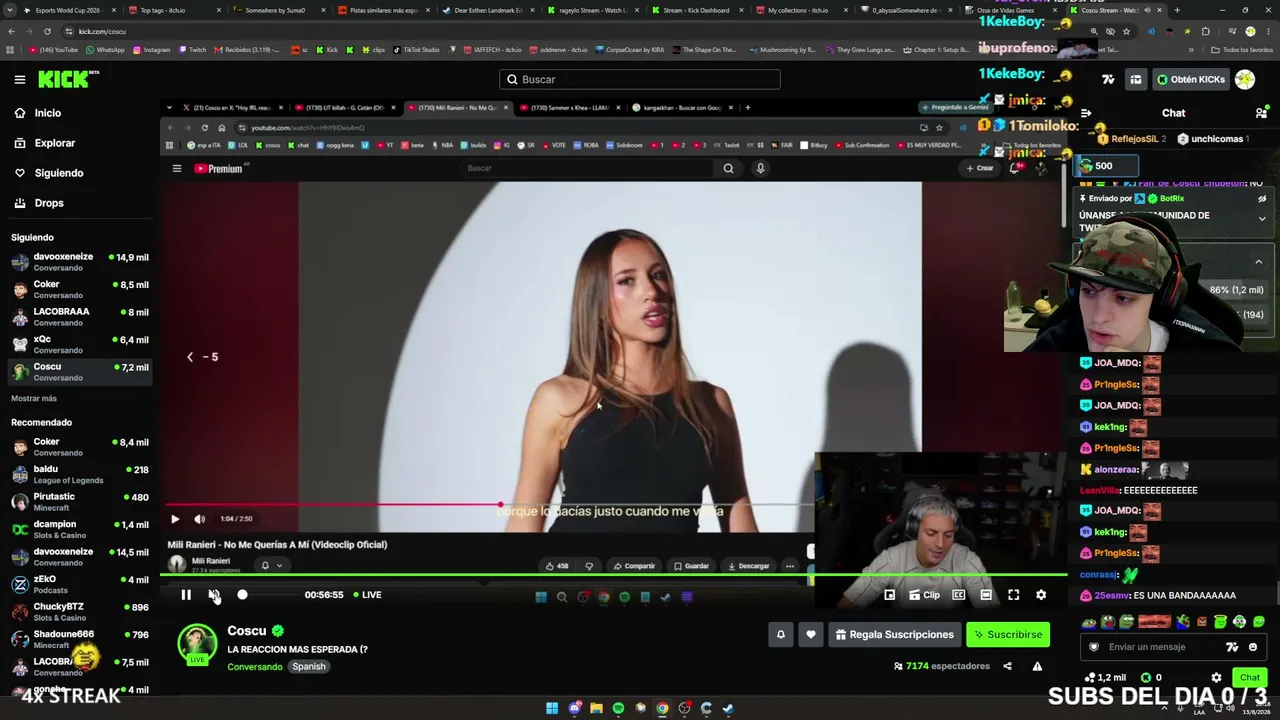The image size is (1280, 720).
Task: Open YouTube notifications bell
Action: point(1016,168)
